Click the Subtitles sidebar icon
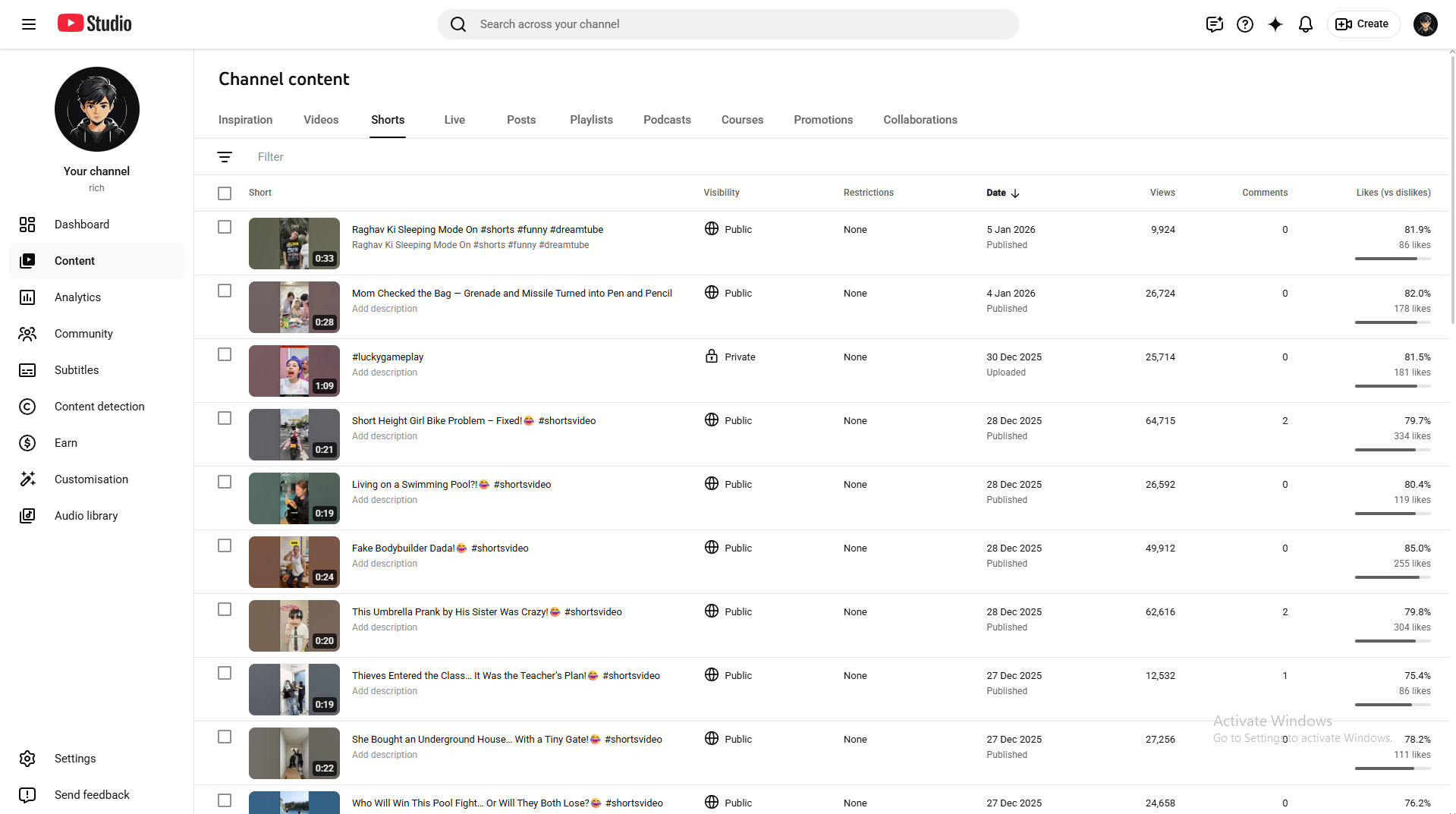The image size is (1456, 814). coord(27,369)
